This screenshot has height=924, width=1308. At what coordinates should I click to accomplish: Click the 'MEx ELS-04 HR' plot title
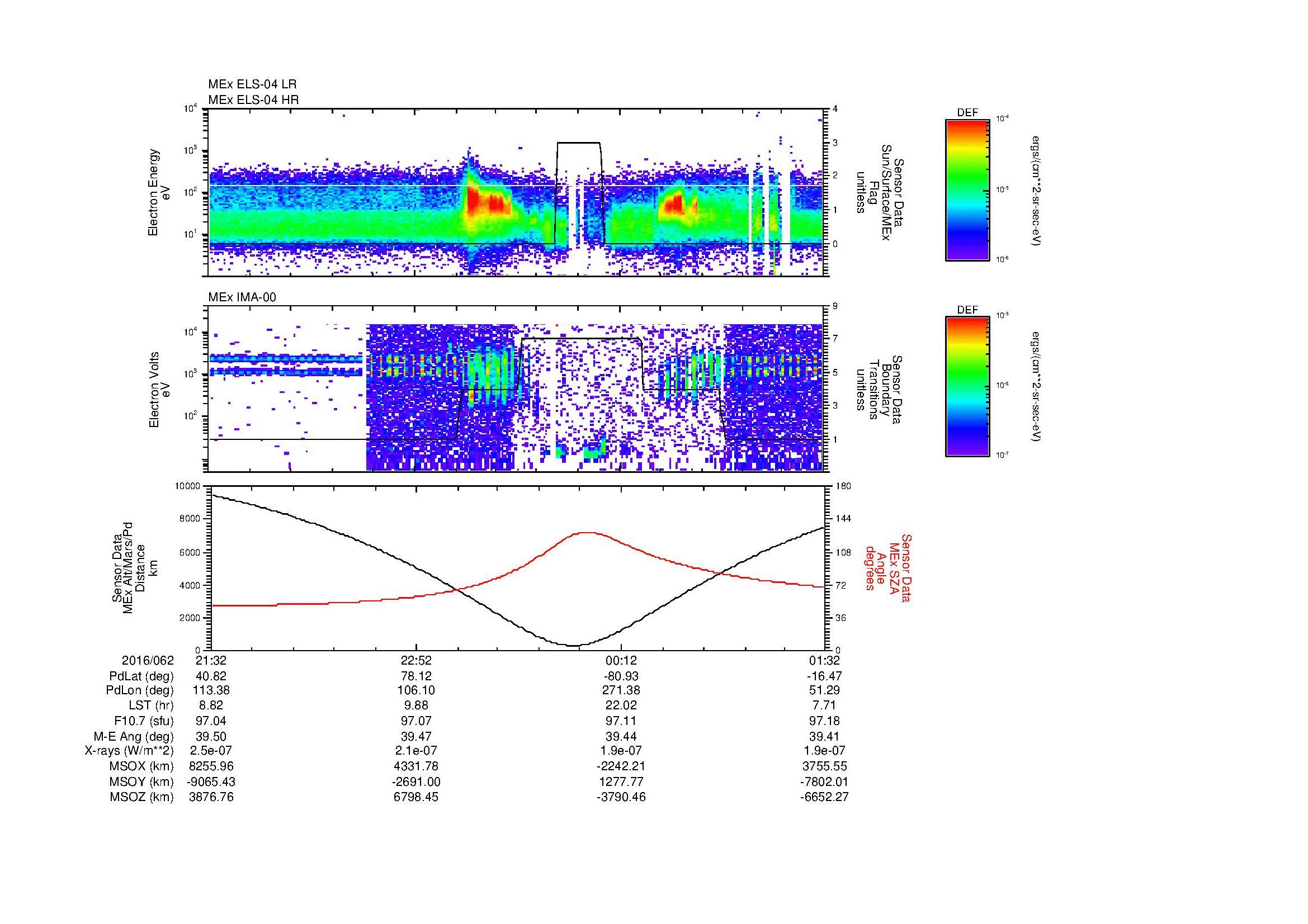[x=253, y=100]
